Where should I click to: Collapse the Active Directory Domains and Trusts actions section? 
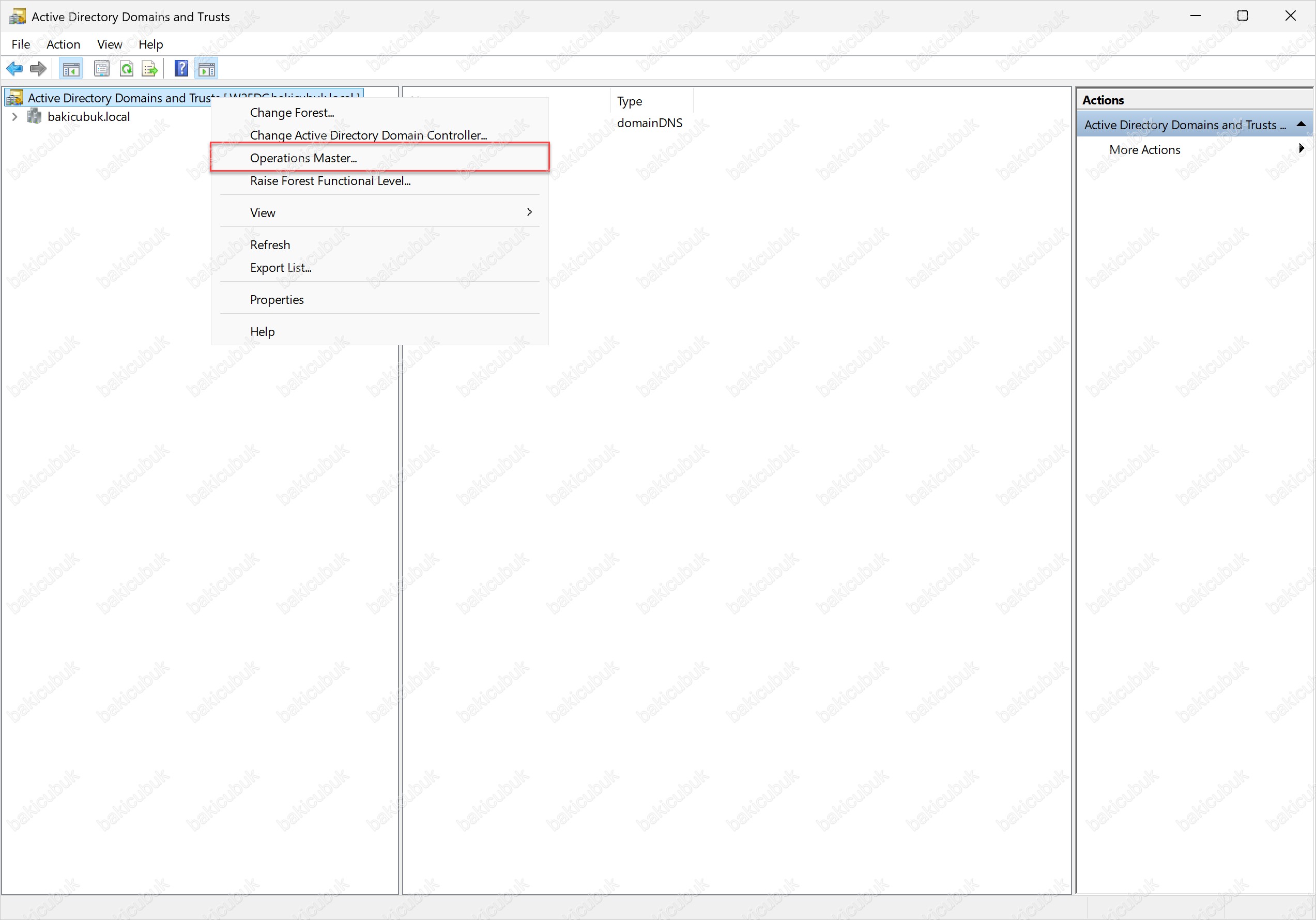(1301, 124)
